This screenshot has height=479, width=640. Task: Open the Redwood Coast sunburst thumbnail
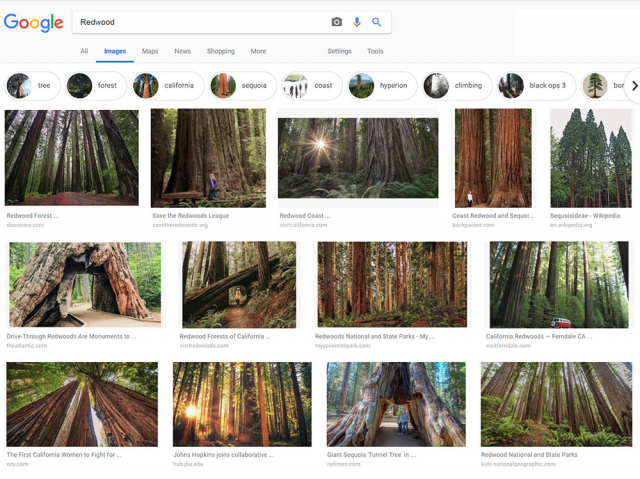[x=357, y=157]
